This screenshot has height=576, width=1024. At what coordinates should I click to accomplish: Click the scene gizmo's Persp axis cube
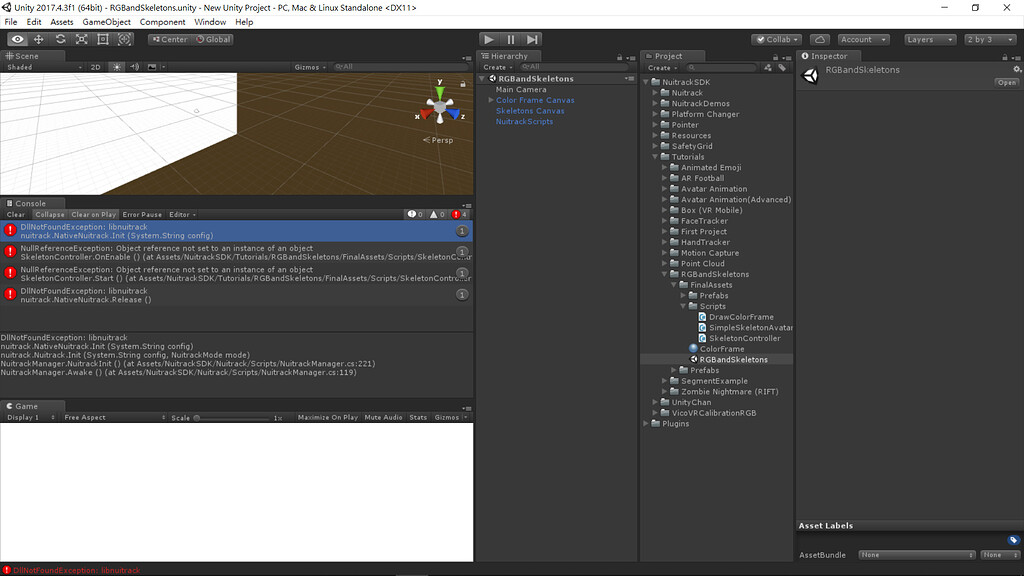(x=438, y=104)
